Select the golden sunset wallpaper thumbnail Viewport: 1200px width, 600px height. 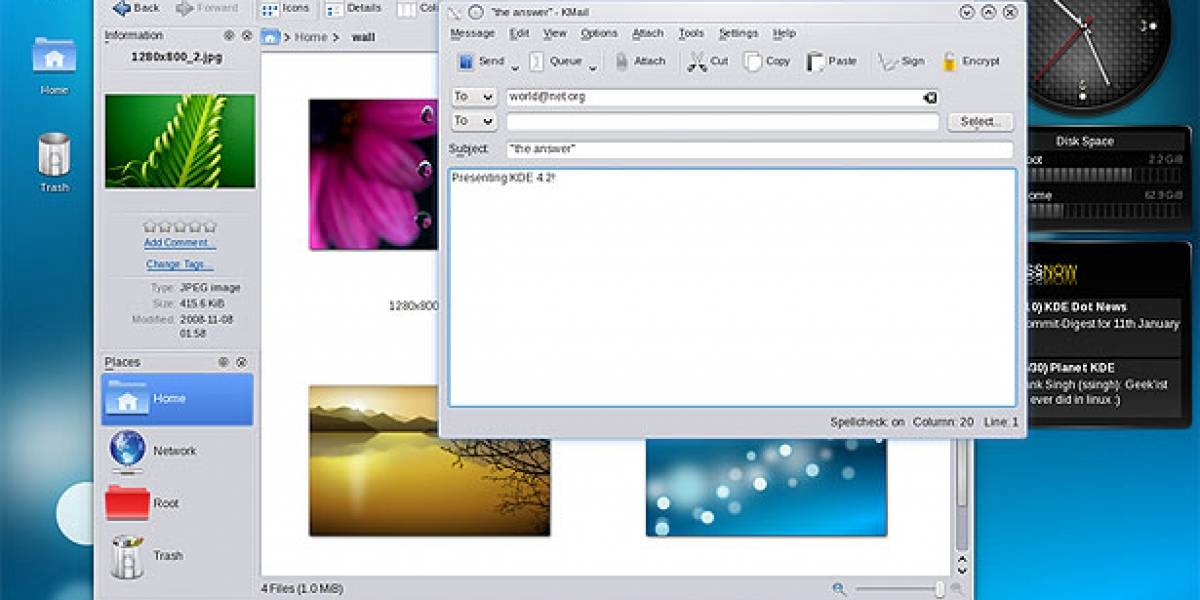pyautogui.click(x=429, y=460)
